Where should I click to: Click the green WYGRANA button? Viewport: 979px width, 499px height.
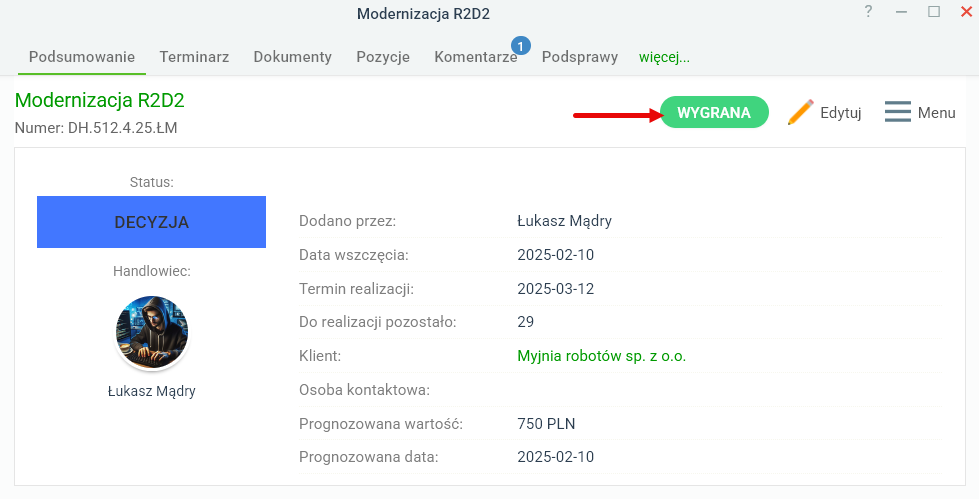714,112
